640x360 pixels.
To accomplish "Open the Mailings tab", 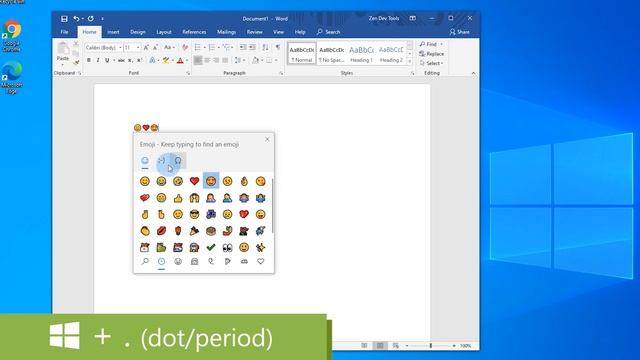I will 226,32.
